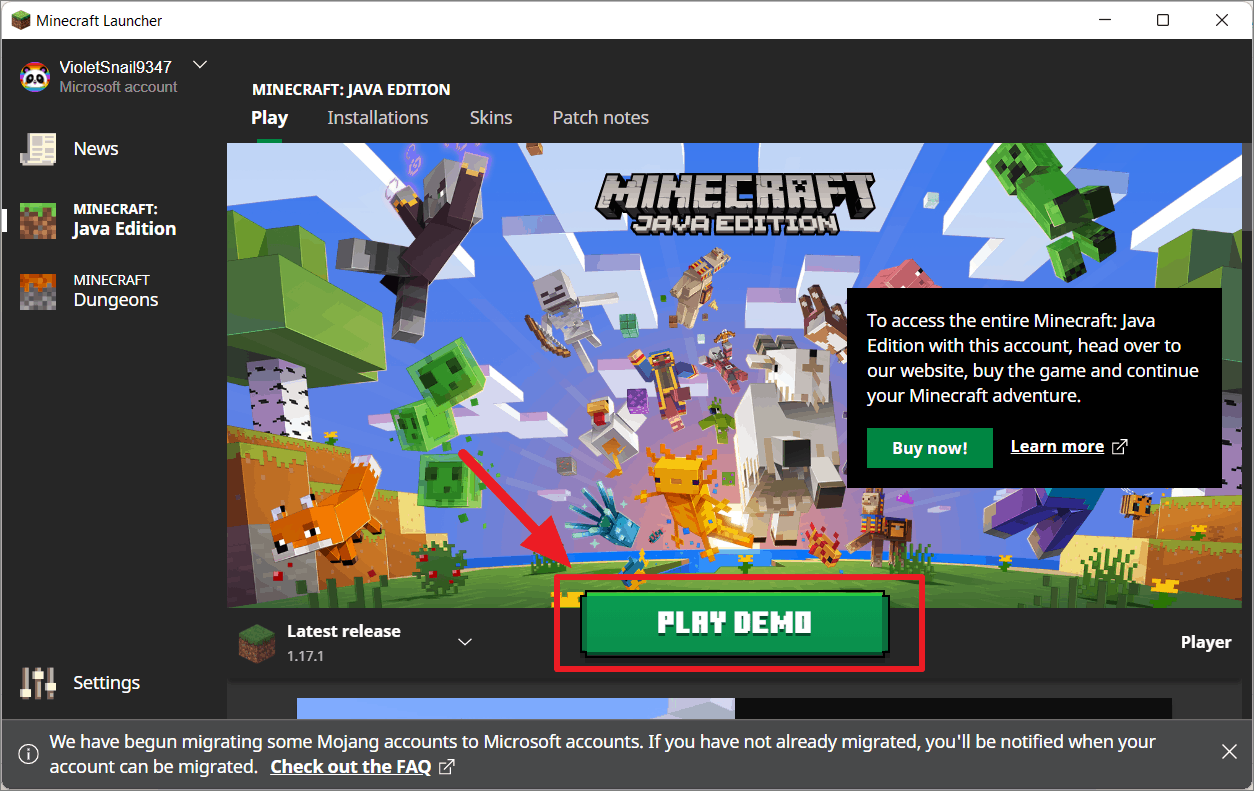Switch to the Installations tab
This screenshot has width=1254, height=791.
pos(378,117)
